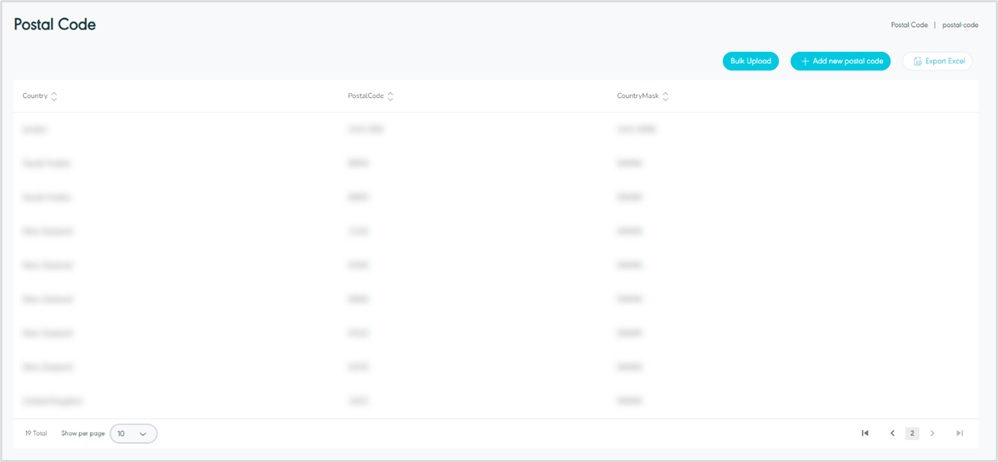The width and height of the screenshot is (998, 462).
Task: Click the Country column header text
Action: coord(35,97)
